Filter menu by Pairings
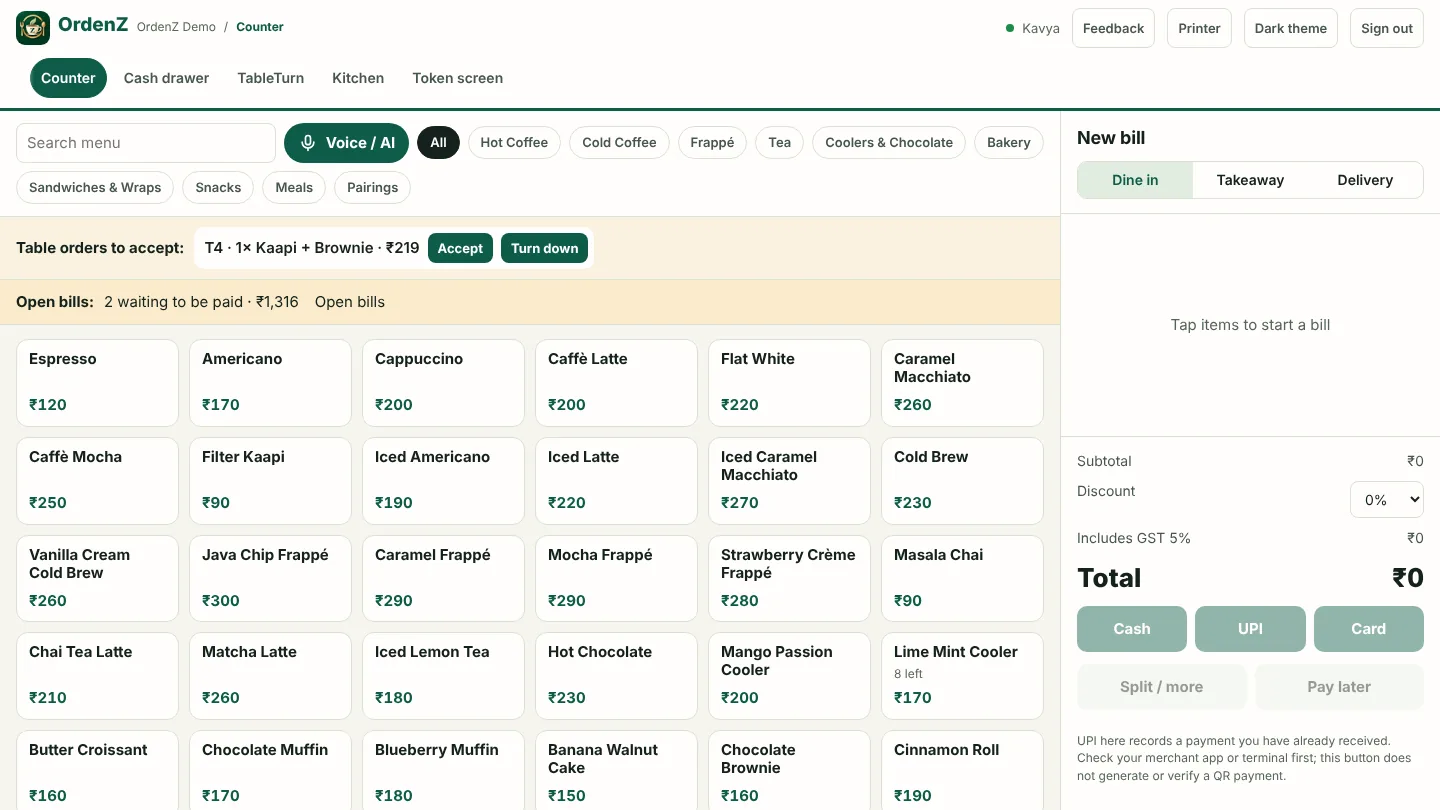Image resolution: width=1440 pixels, height=810 pixels. (x=373, y=187)
